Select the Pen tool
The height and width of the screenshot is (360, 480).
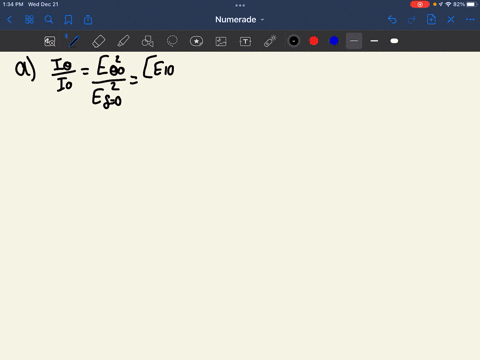[x=74, y=41]
